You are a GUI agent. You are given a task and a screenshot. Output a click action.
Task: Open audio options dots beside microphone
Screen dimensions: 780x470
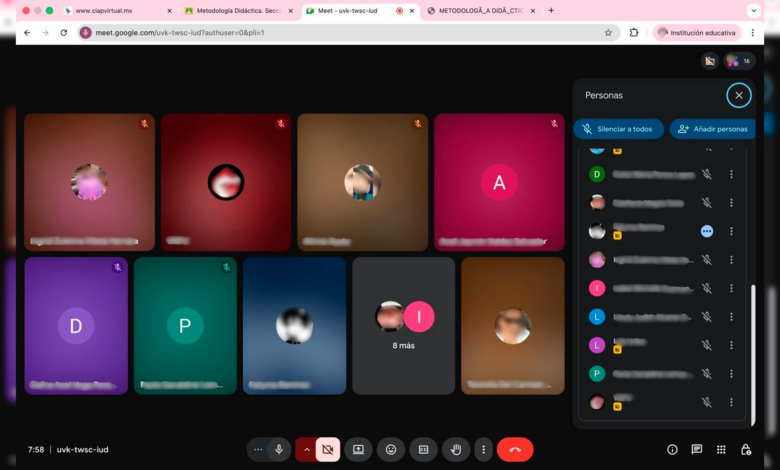258,450
